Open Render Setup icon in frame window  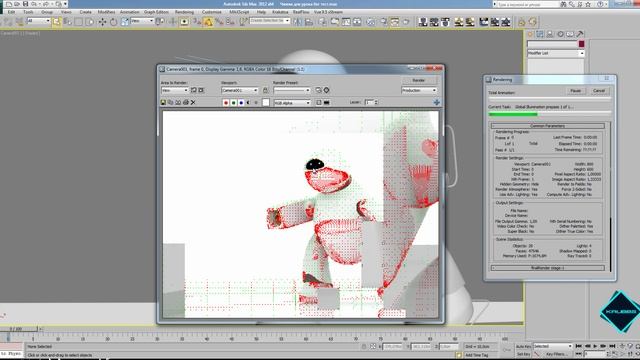click(x=318, y=90)
